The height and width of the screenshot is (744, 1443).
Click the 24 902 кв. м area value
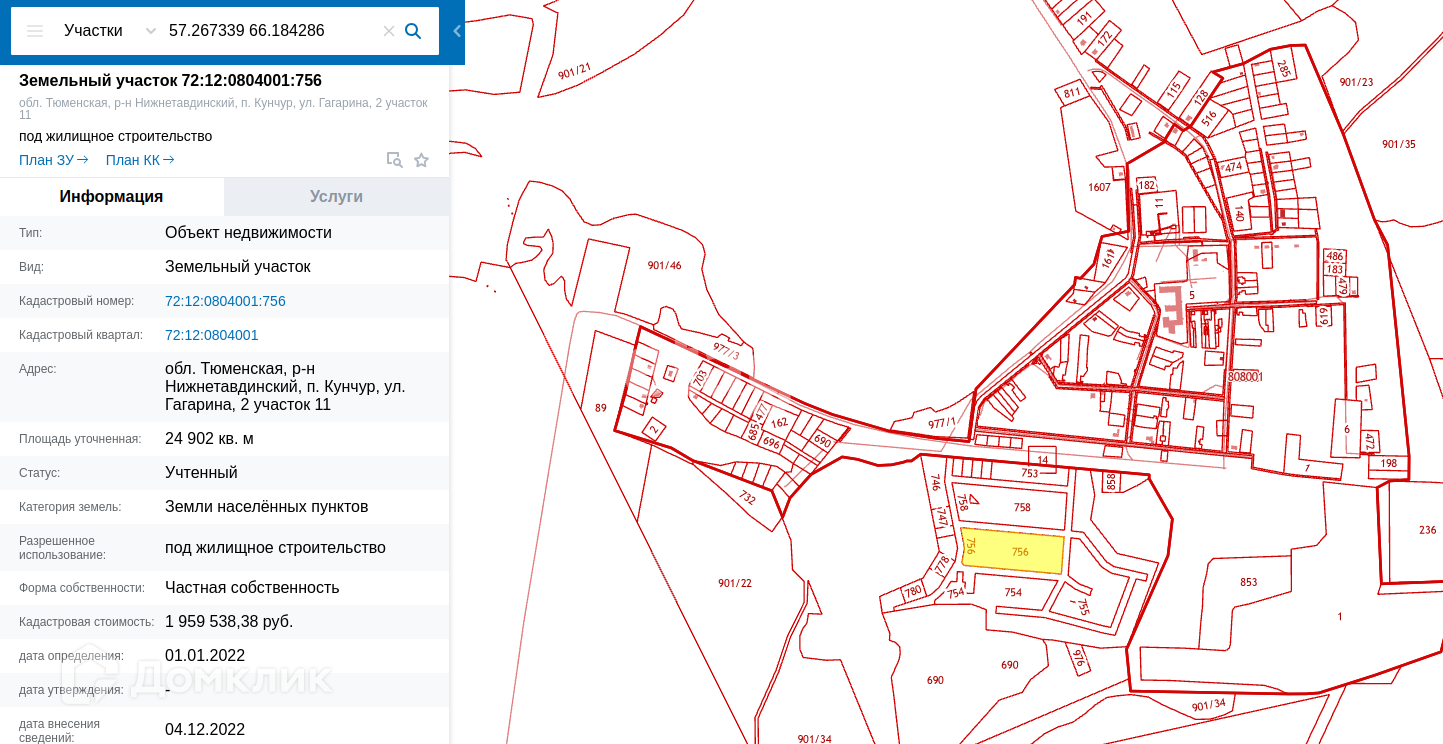(x=209, y=439)
